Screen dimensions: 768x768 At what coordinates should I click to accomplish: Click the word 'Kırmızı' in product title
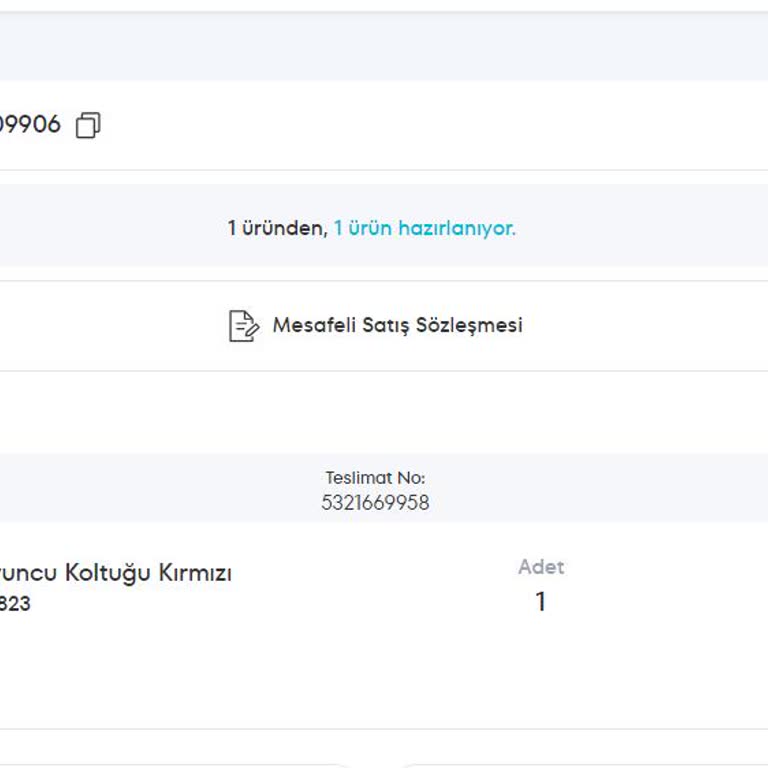point(195,573)
